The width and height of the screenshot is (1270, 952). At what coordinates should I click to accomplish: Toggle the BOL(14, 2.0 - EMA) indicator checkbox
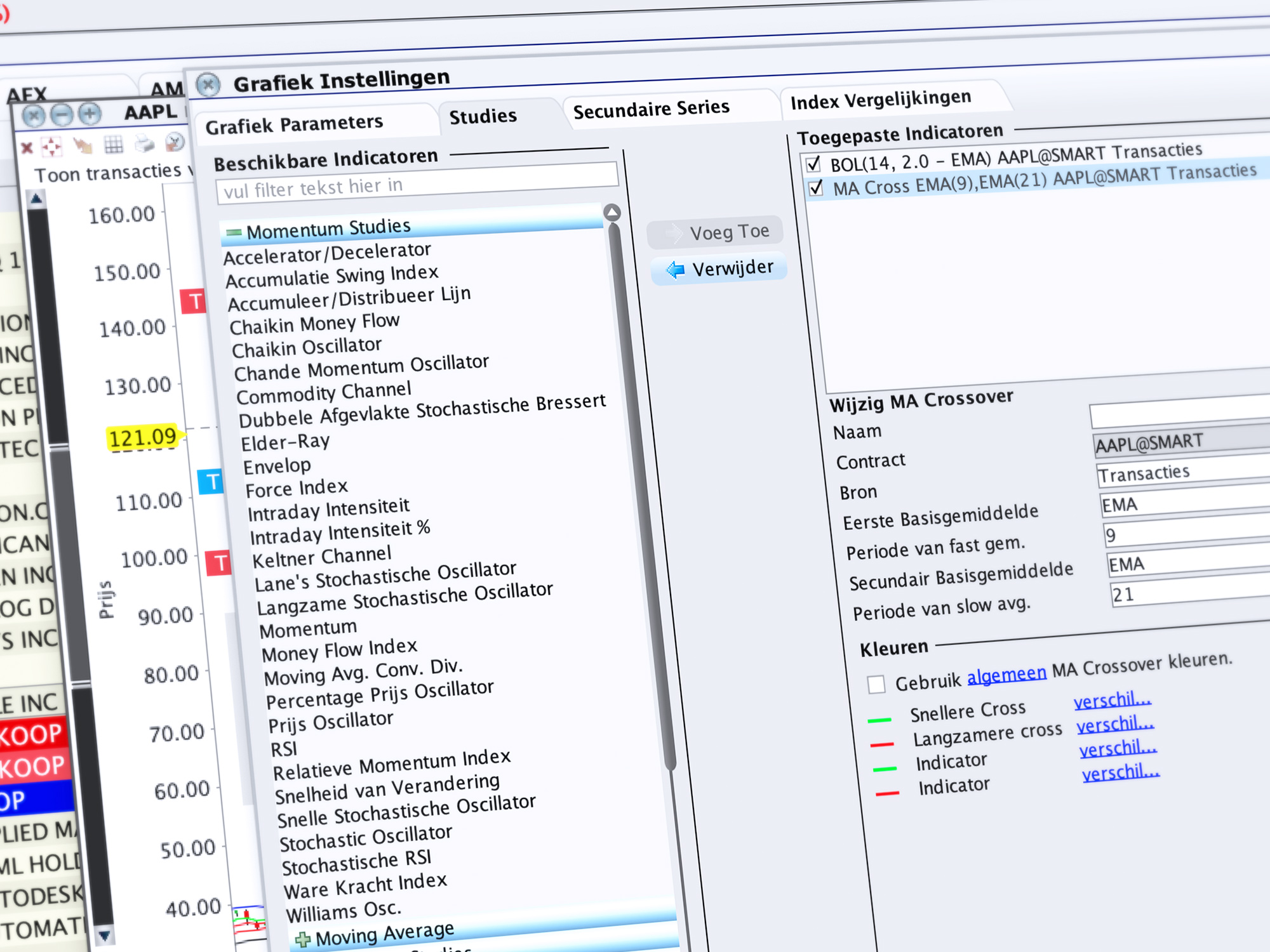click(x=813, y=164)
